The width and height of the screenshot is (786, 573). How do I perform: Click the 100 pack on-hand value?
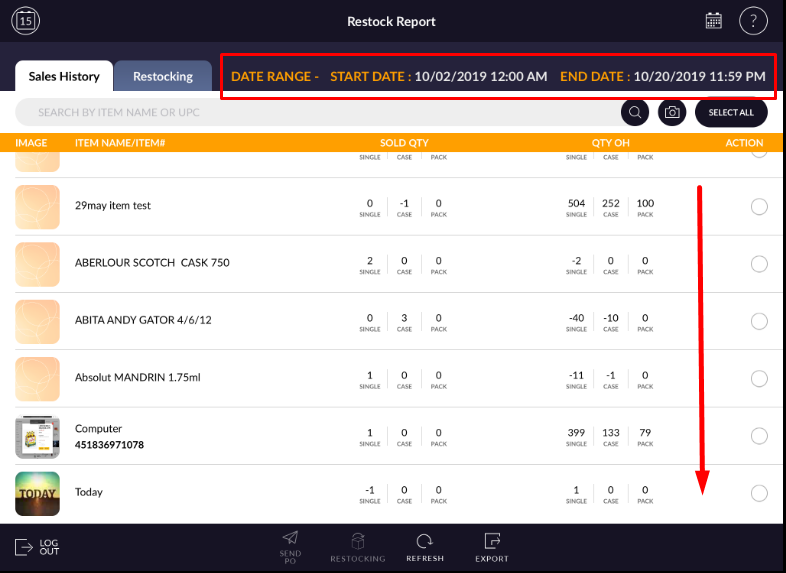[x=645, y=203]
